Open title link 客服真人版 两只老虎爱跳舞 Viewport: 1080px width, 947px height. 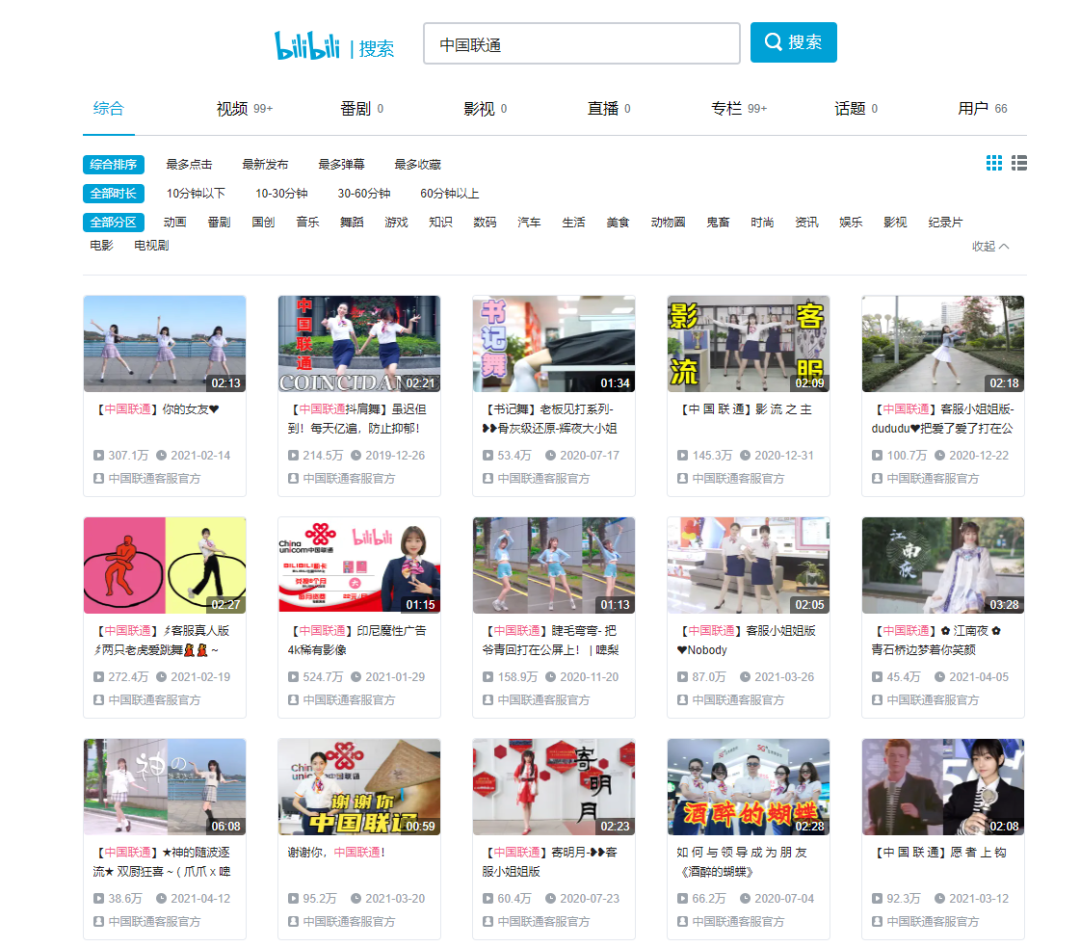click(x=162, y=640)
